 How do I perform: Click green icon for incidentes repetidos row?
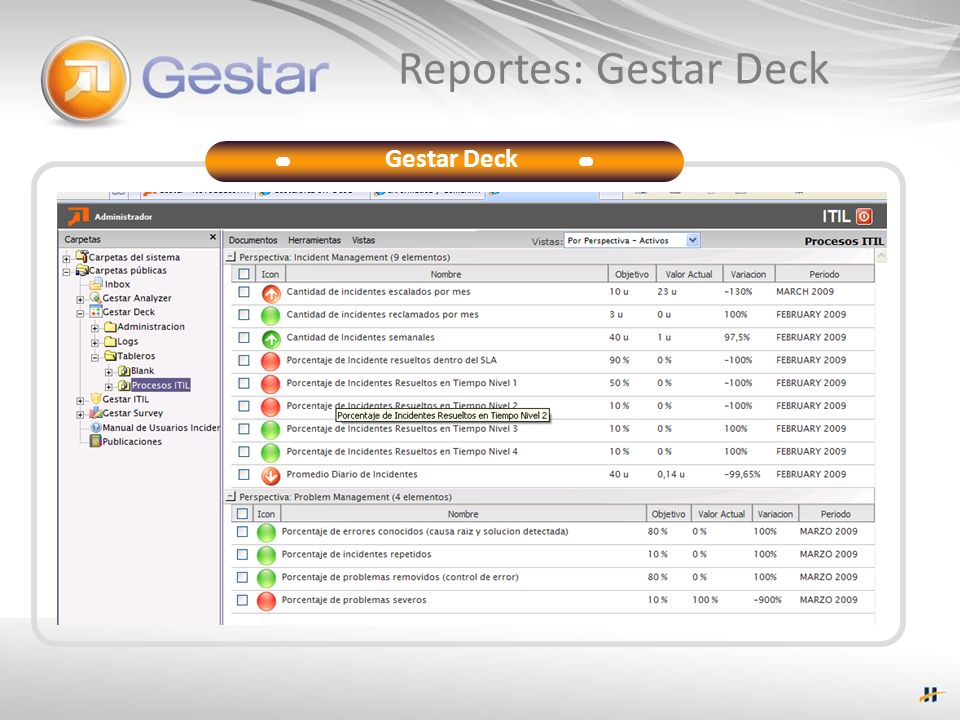point(266,555)
